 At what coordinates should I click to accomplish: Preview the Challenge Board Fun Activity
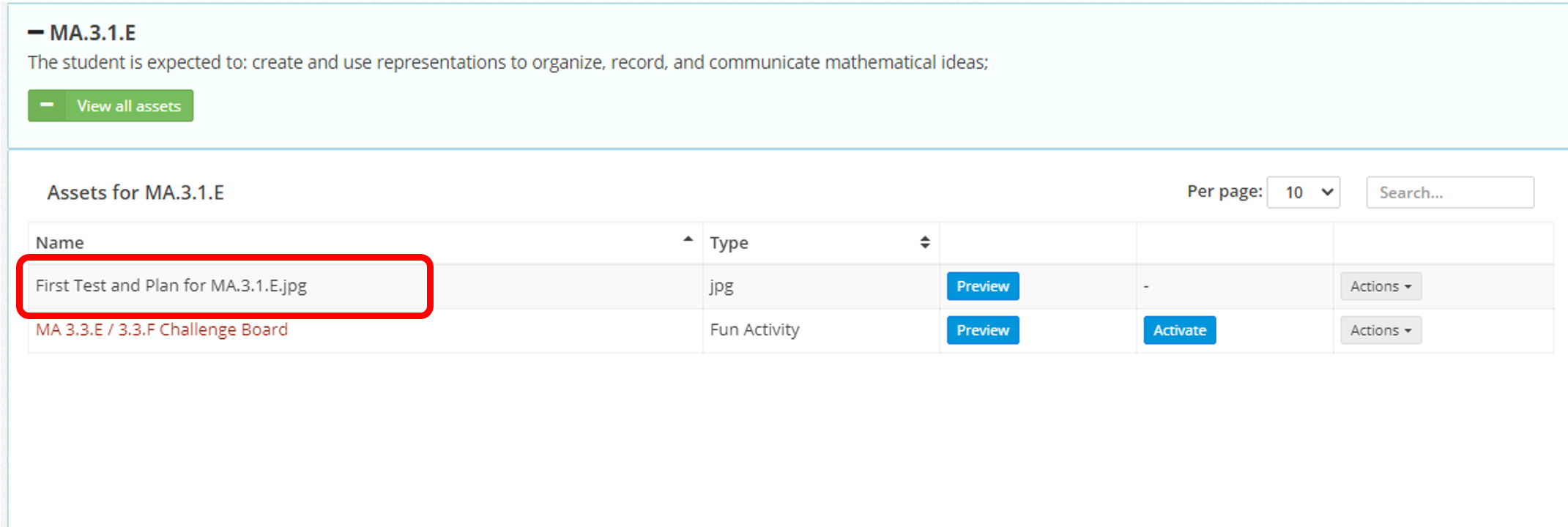982,330
